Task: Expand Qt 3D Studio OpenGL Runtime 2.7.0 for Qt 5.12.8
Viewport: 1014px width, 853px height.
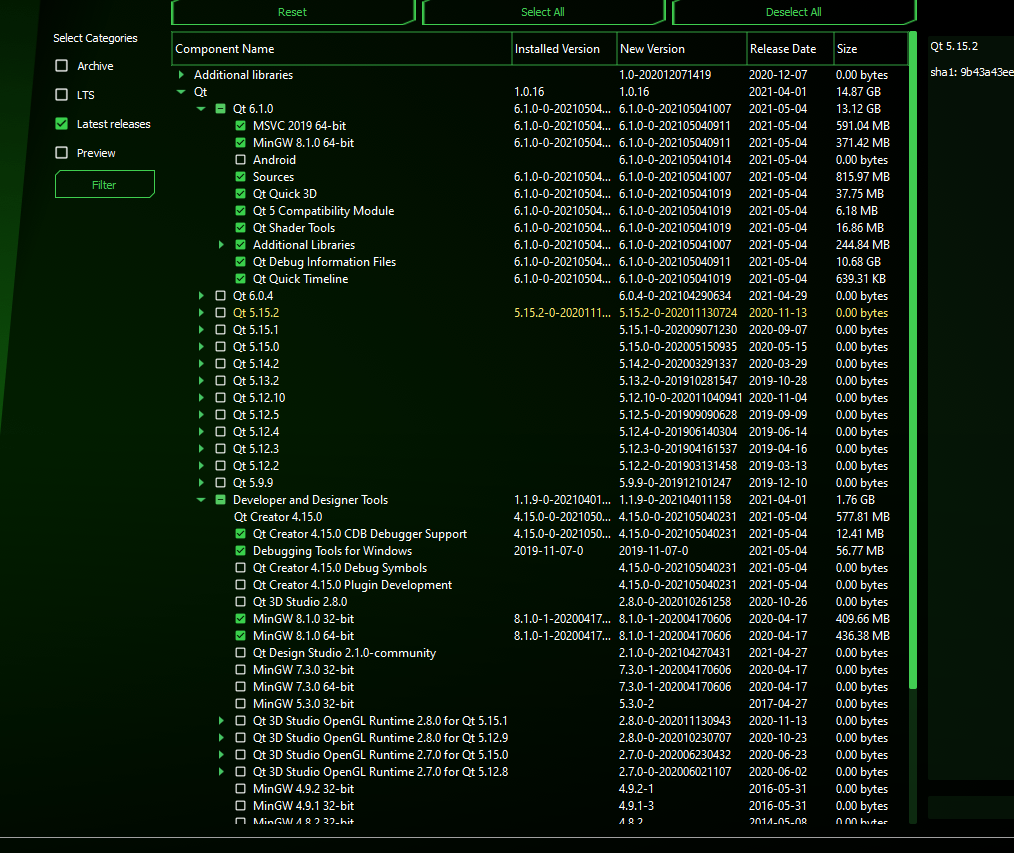Action: pos(221,772)
